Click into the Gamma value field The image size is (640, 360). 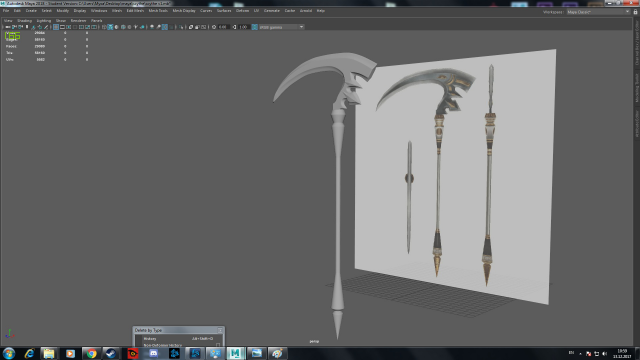244,27
